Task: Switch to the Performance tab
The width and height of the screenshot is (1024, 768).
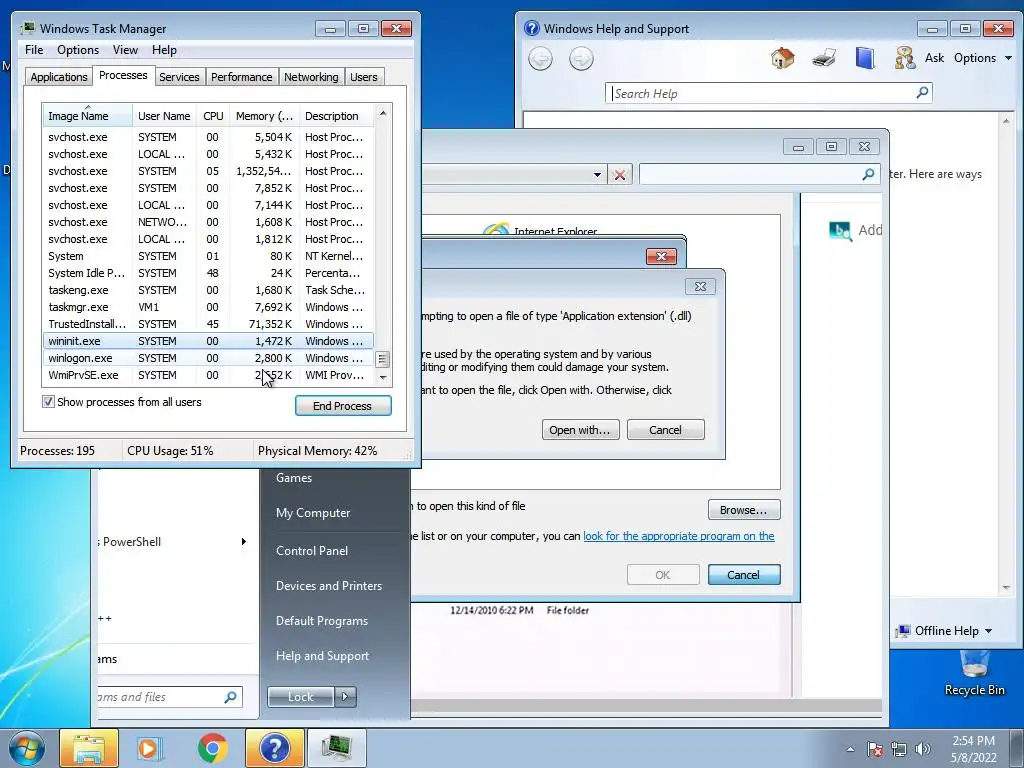Action: point(242,77)
